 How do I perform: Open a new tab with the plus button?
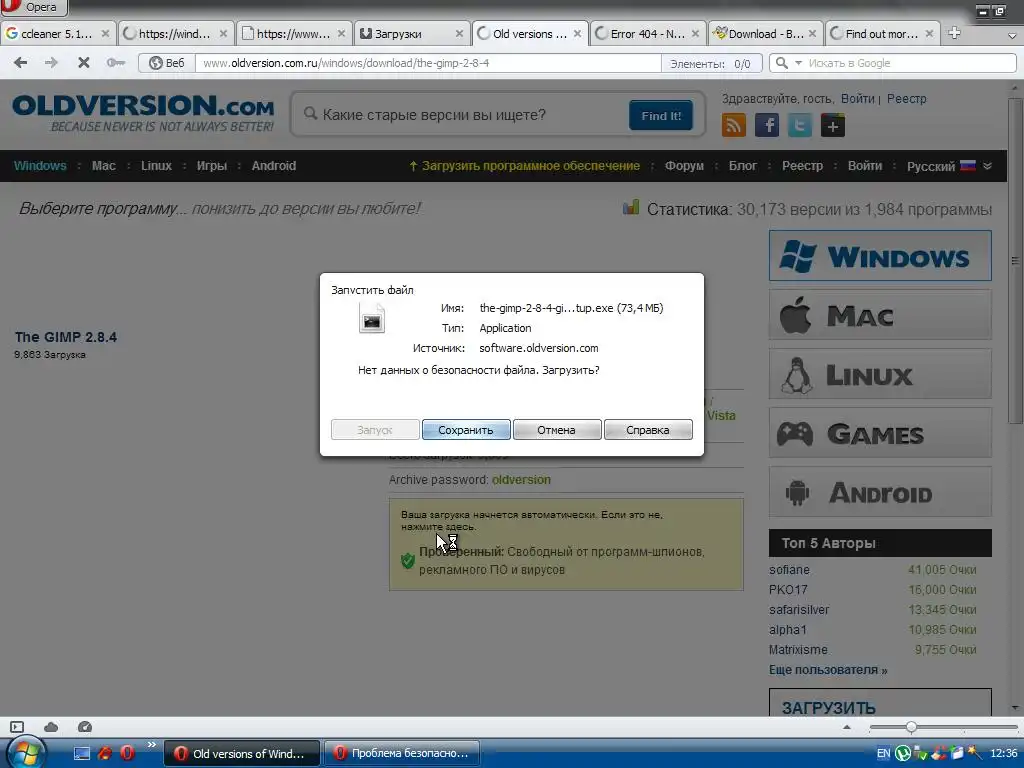954,33
